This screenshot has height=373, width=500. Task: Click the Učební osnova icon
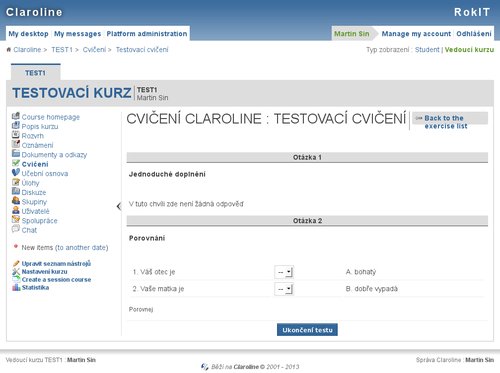pyautogui.click(x=16, y=173)
